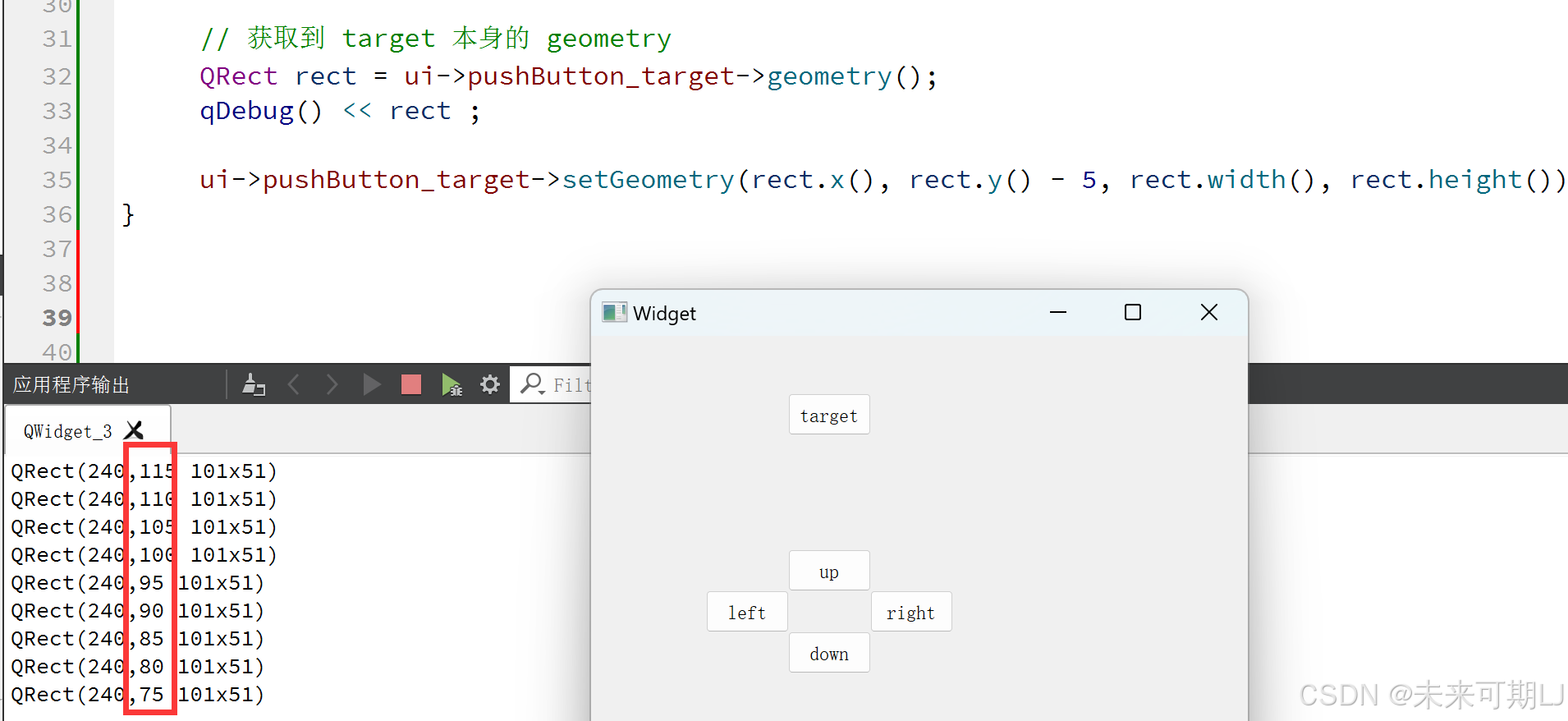This screenshot has width=1568, height=721.
Task: Click the closing brace on line 36
Action: point(128,214)
